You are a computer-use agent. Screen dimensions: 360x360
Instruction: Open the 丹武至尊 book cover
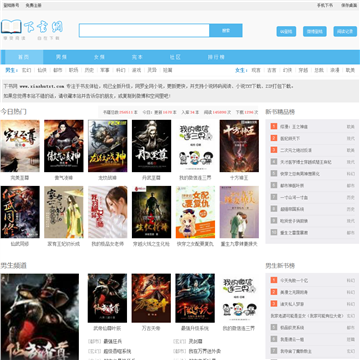click(x=151, y=146)
